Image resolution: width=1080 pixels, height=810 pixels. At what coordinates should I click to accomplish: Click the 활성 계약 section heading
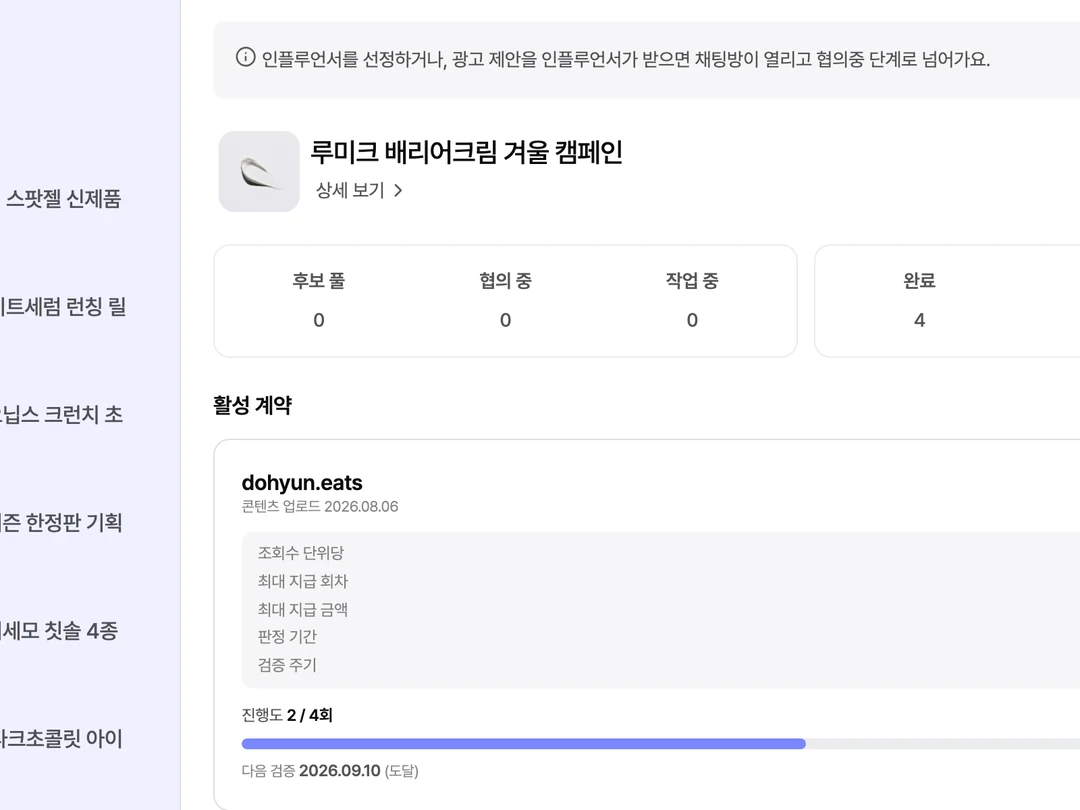tap(252, 405)
